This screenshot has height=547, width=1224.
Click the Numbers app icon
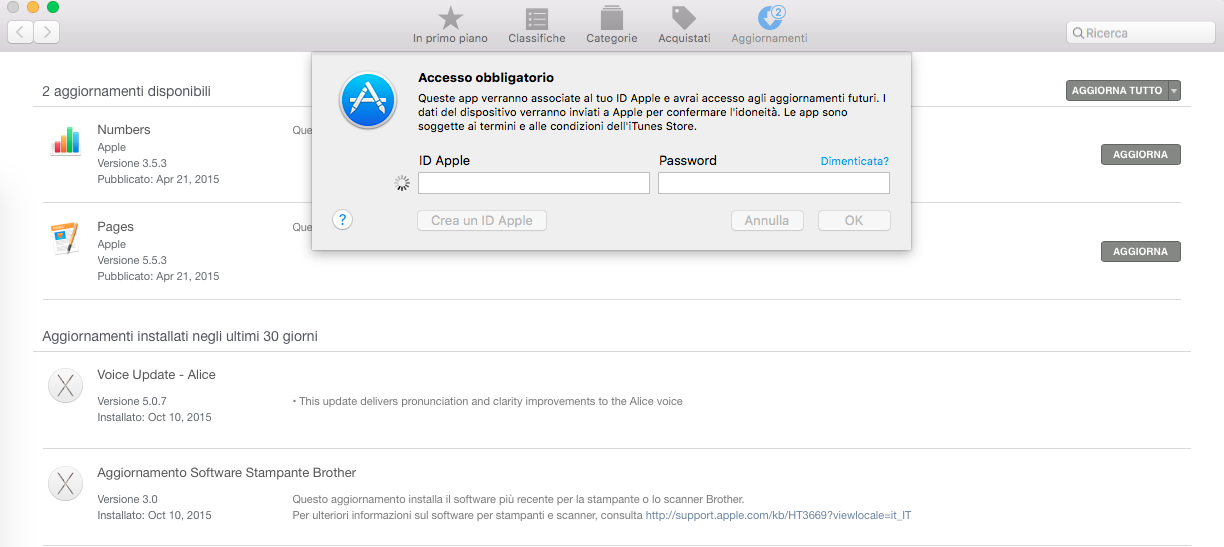pyautogui.click(x=66, y=141)
